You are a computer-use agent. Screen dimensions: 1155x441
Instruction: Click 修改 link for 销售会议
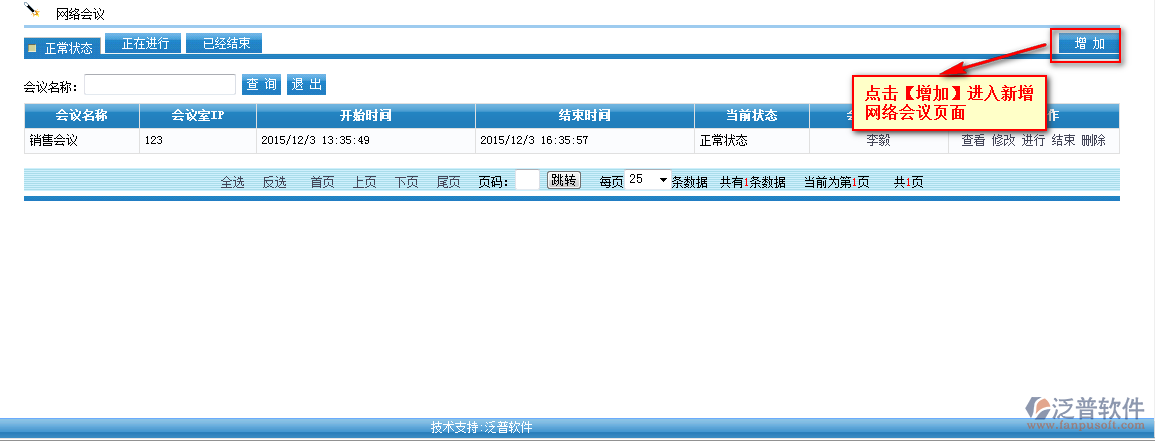click(1003, 141)
